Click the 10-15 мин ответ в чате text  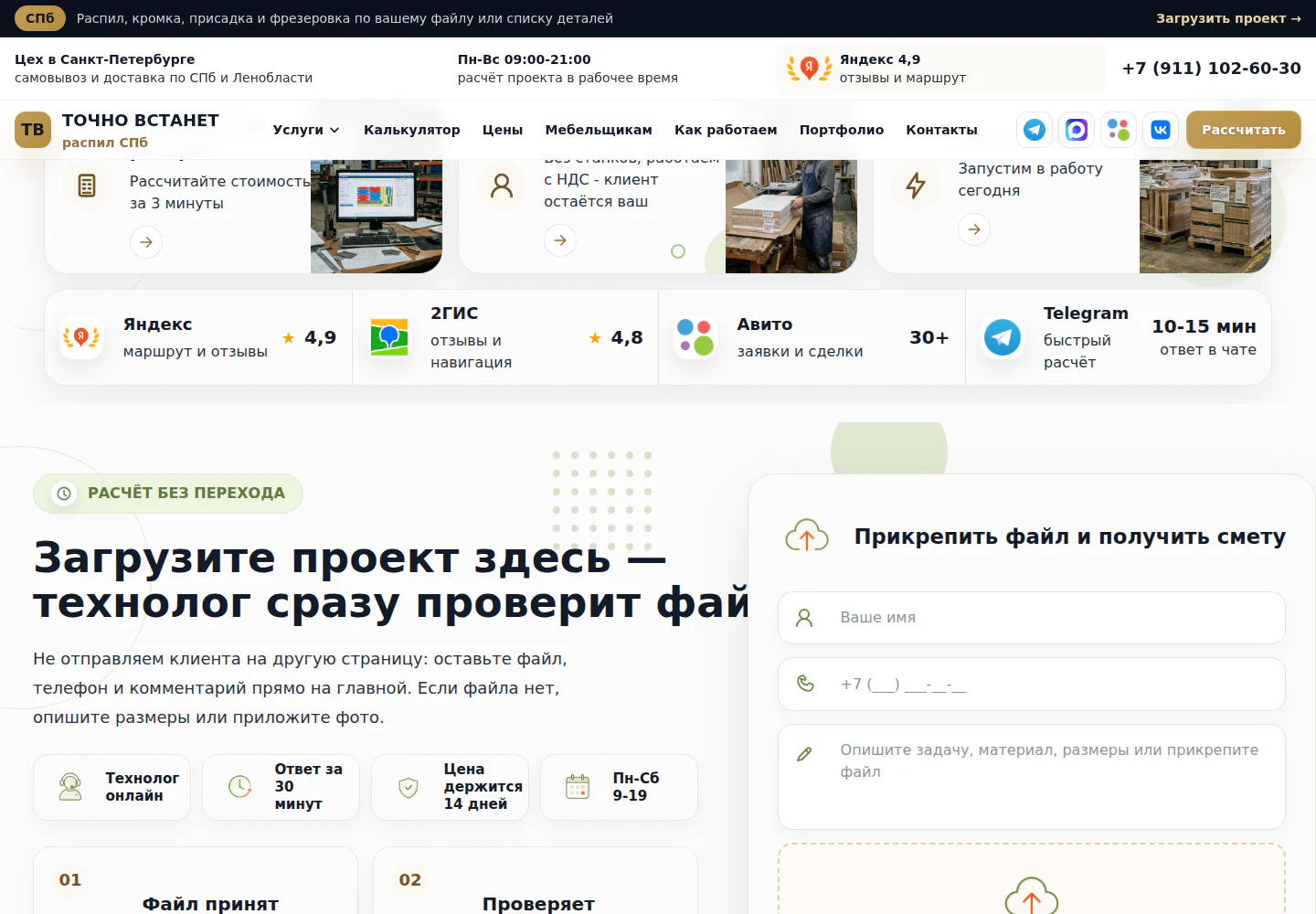1205,337
